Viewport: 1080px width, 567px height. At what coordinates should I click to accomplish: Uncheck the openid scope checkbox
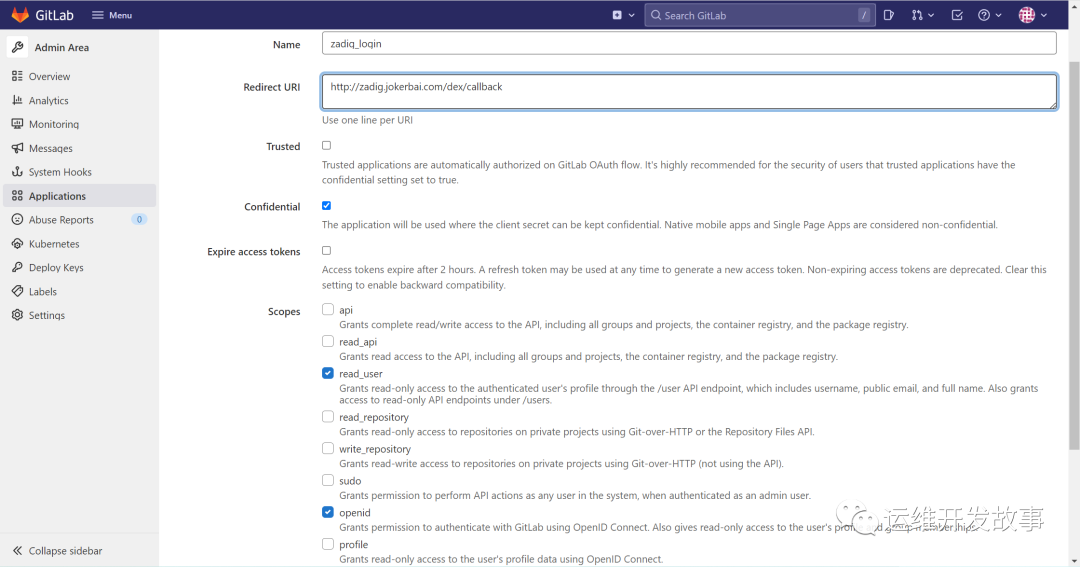tap(328, 512)
